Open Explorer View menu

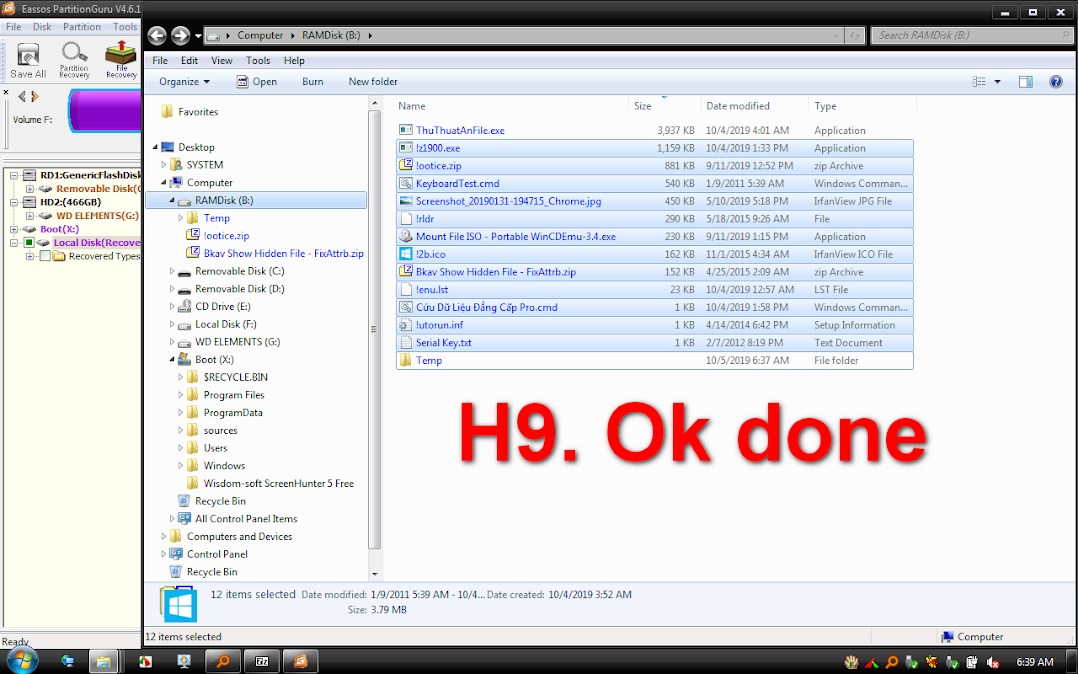point(221,61)
